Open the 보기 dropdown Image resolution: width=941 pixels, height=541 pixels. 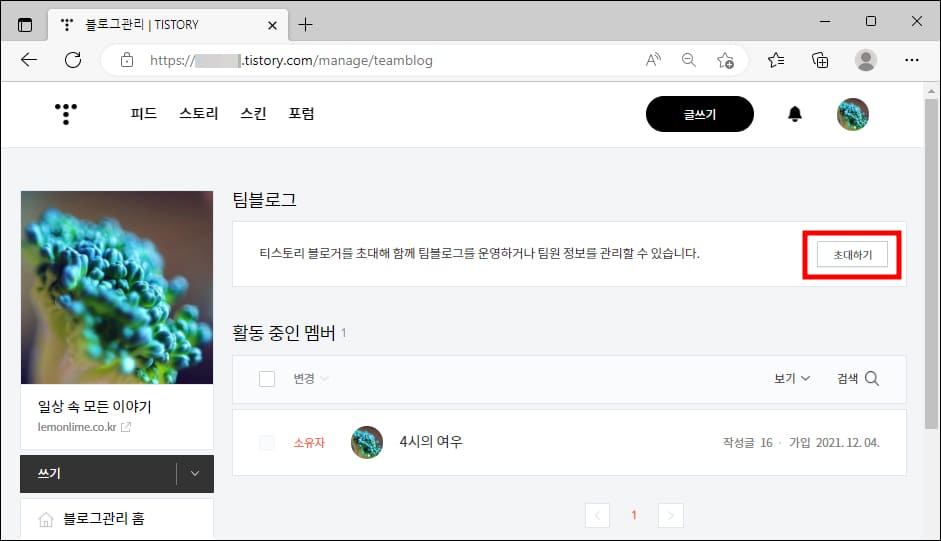point(792,378)
